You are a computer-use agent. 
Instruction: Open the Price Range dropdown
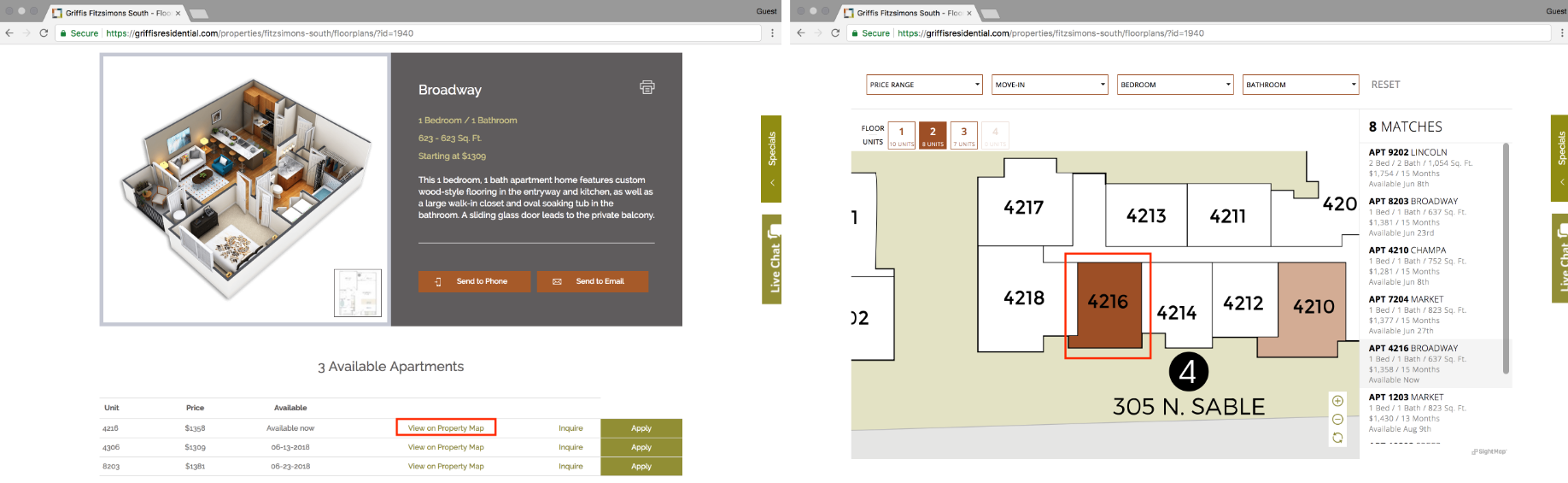pos(924,85)
